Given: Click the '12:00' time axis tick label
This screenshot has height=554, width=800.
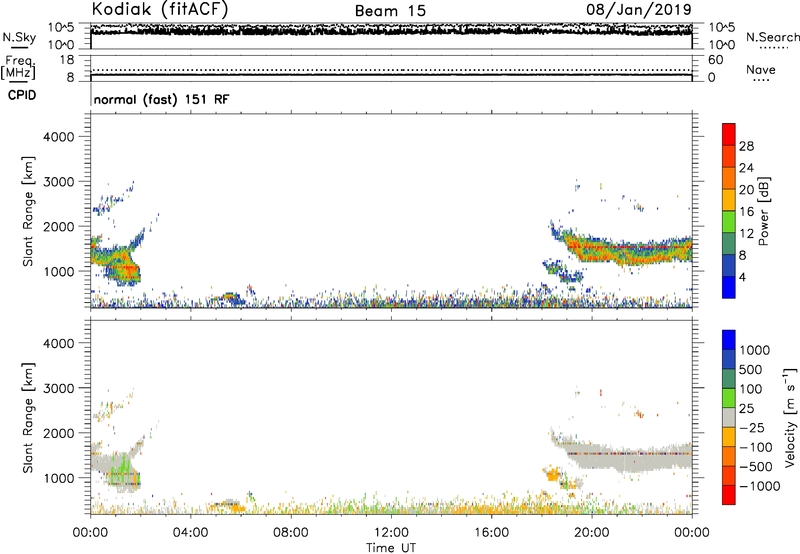Looking at the screenshot, I should [x=391, y=533].
